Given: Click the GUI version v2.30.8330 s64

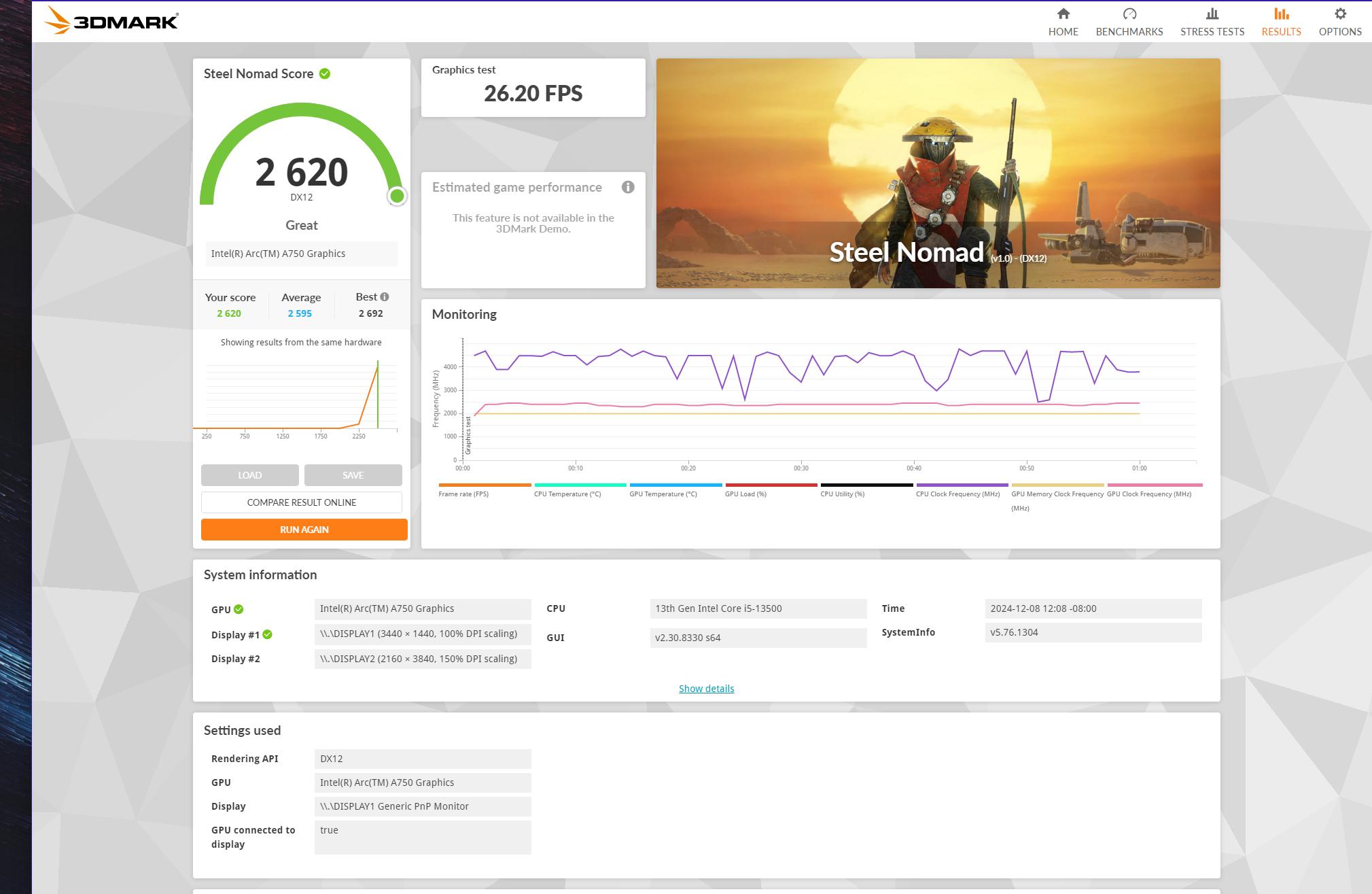Looking at the screenshot, I should [758, 638].
